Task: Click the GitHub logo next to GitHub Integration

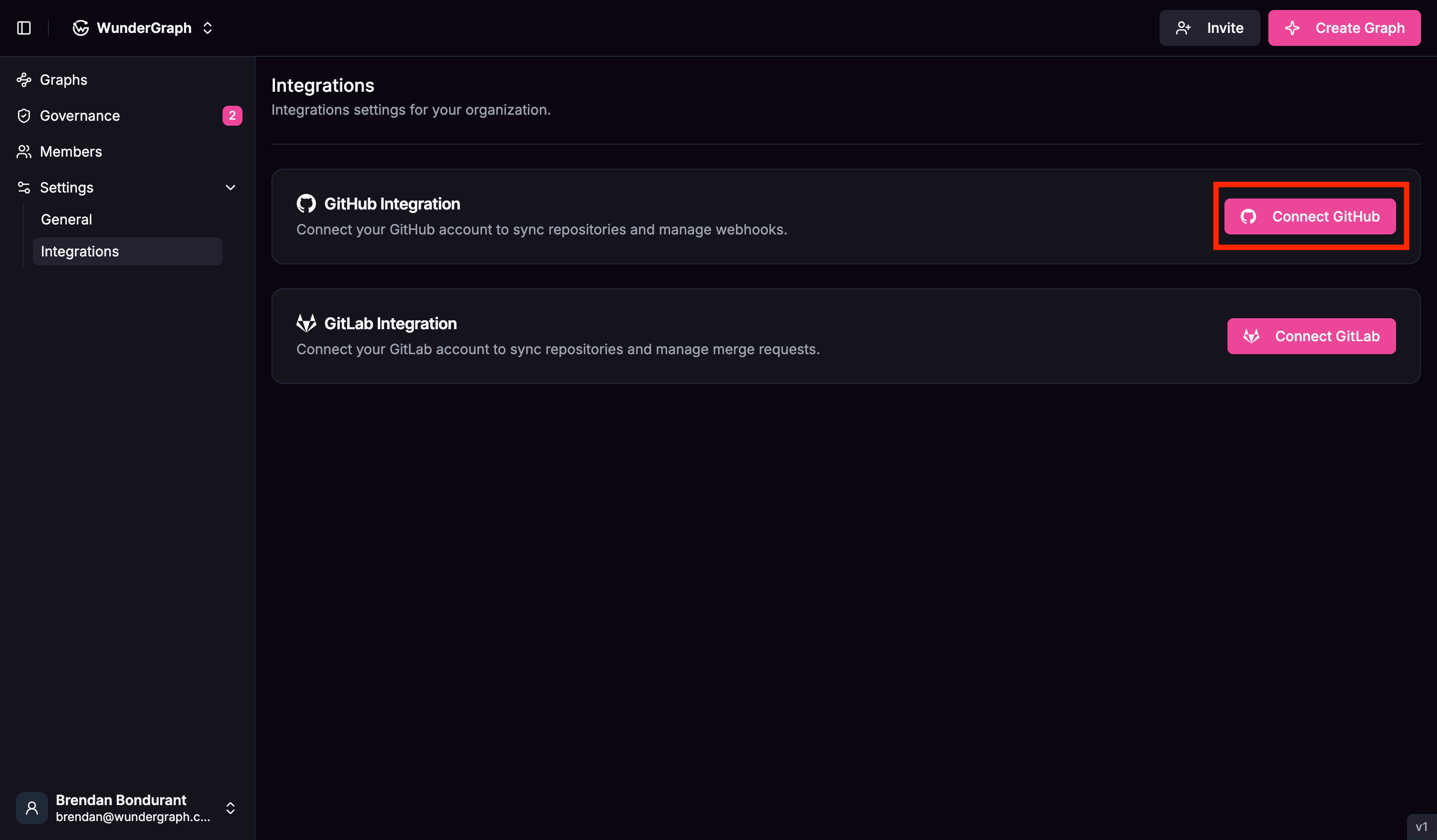Action: [306, 203]
